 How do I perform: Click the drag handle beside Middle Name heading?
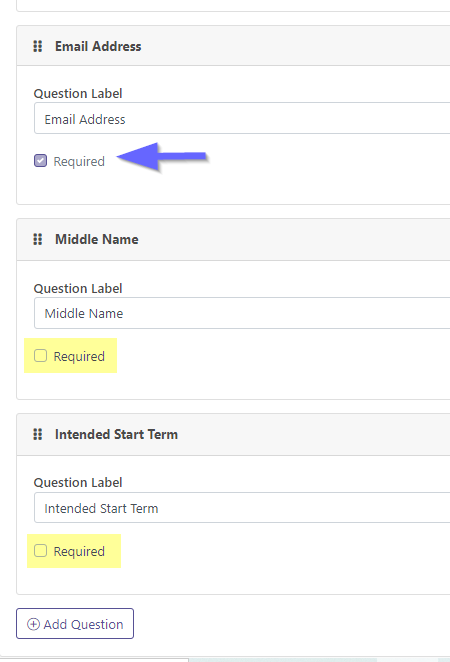click(x=38, y=239)
